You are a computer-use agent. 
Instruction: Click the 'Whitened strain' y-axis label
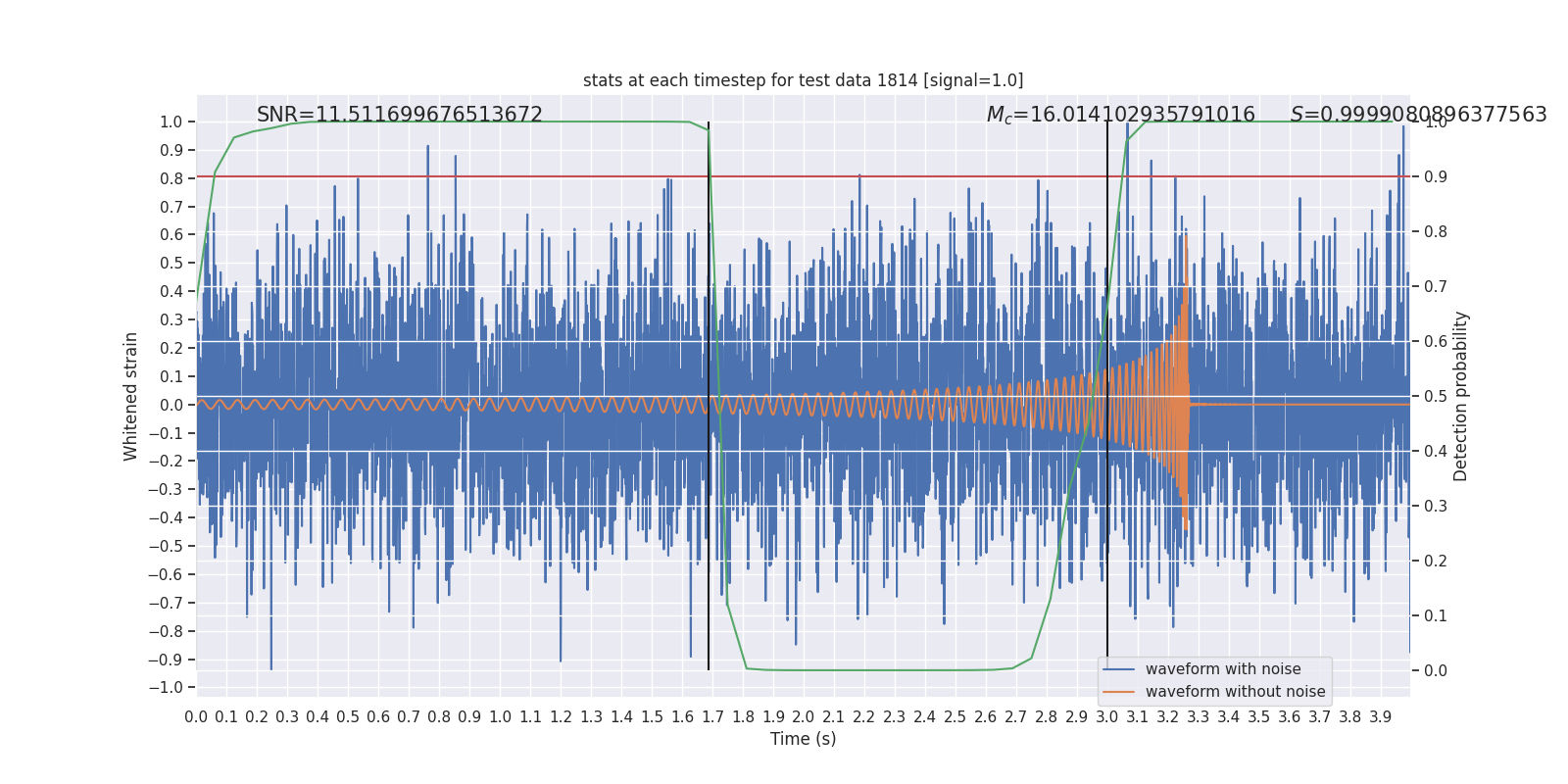[x=131, y=397]
